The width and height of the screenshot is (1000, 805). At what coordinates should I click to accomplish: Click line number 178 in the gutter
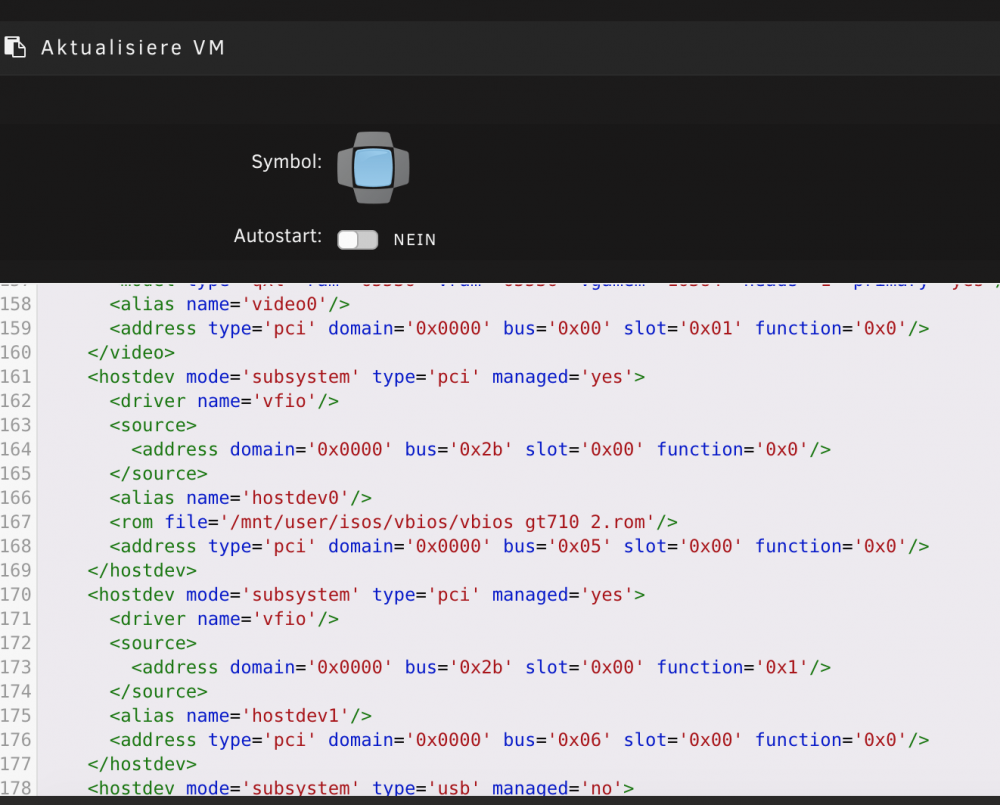(16, 788)
